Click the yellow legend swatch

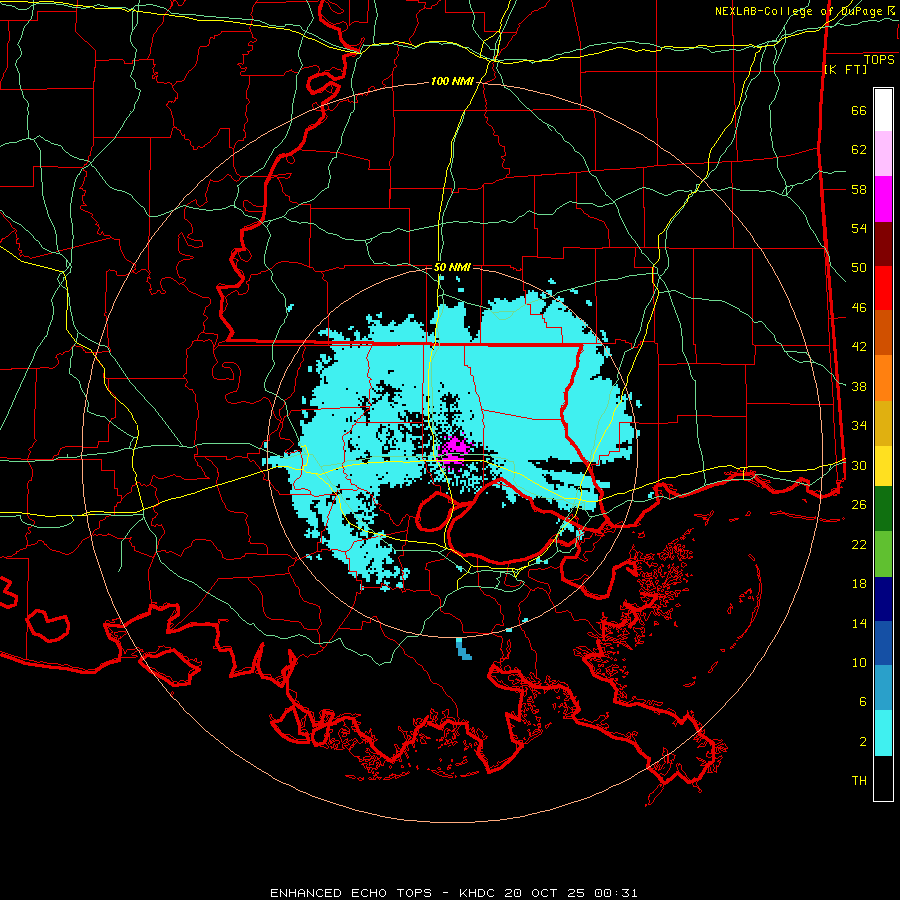883,466
